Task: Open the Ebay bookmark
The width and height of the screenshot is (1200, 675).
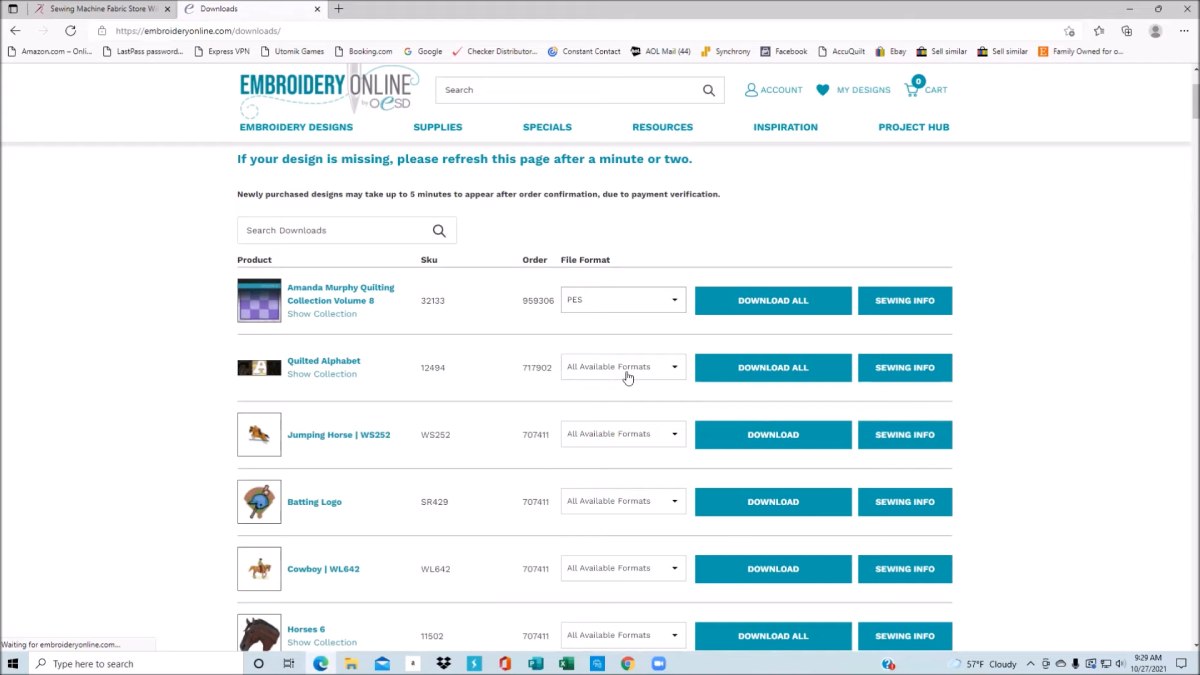Action: [x=891, y=51]
